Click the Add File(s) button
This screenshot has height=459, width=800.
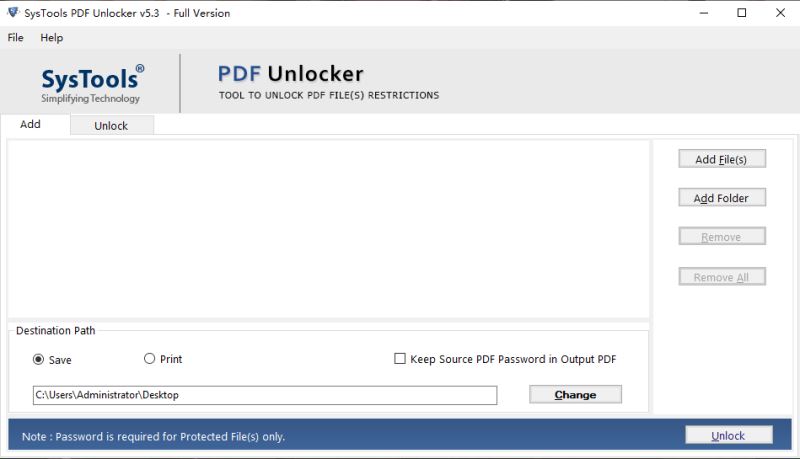click(x=721, y=159)
